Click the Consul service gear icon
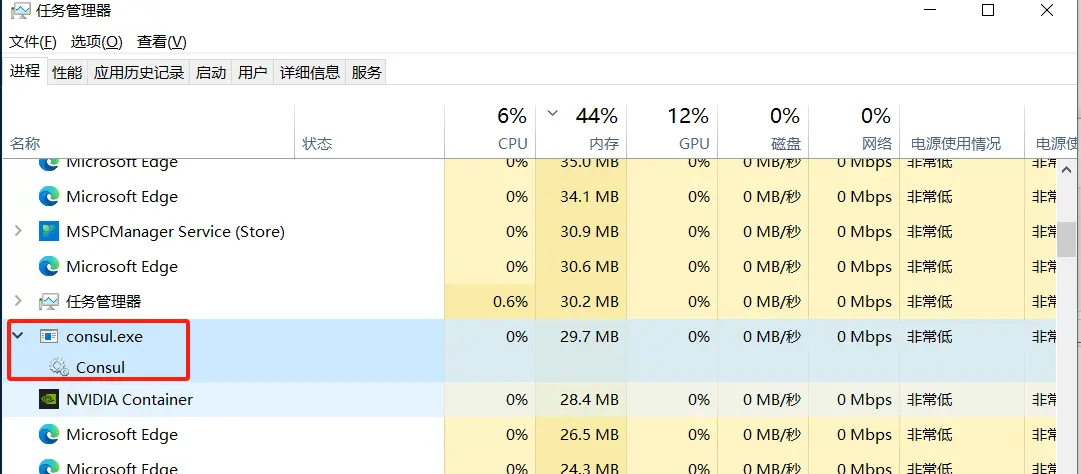Image resolution: width=1081 pixels, height=474 pixels. pos(59,367)
